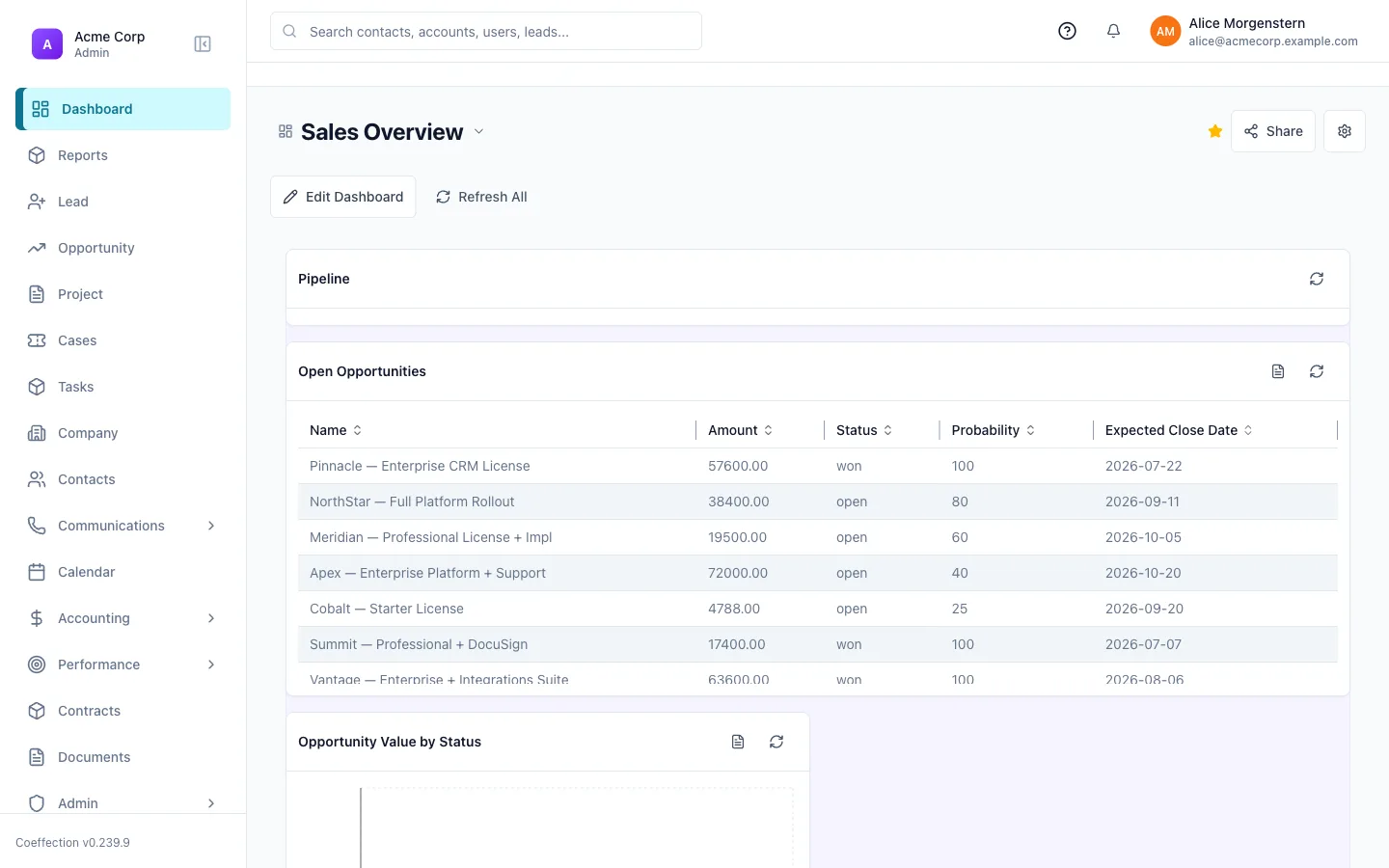Click the Acme Corp logo icon
This screenshot has height=868, width=1389.
tap(47, 44)
